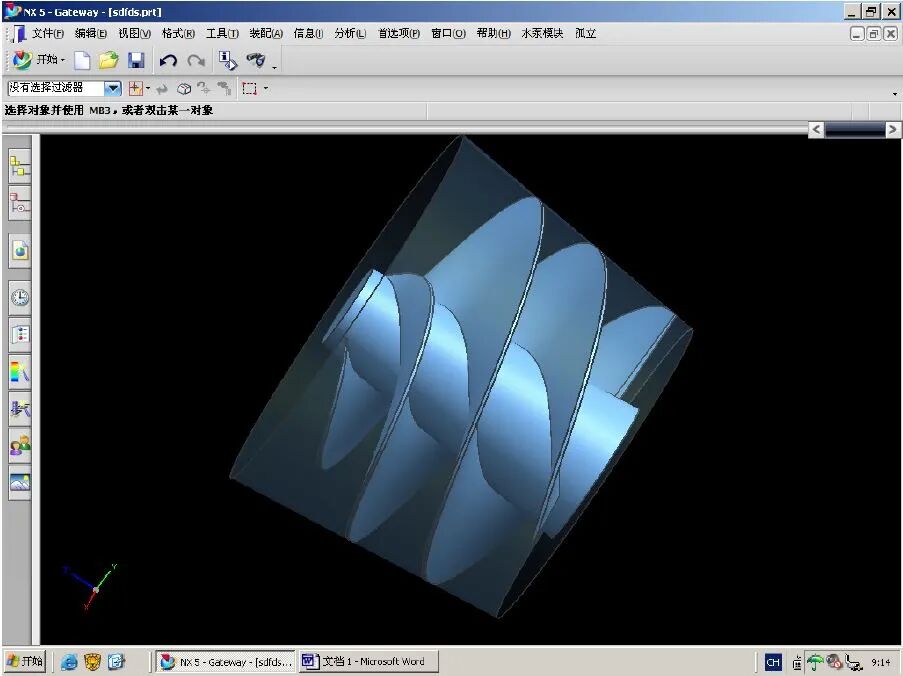The image size is (903, 676).
Task: Open the History clock sidebar tab
Action: (x=20, y=298)
